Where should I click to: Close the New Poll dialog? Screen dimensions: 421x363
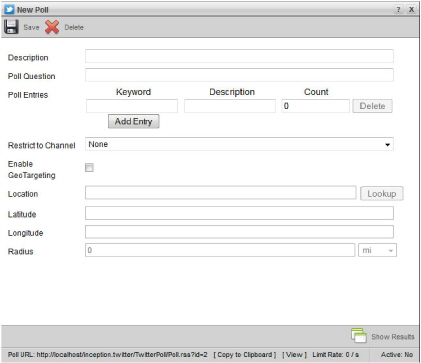coord(412,9)
